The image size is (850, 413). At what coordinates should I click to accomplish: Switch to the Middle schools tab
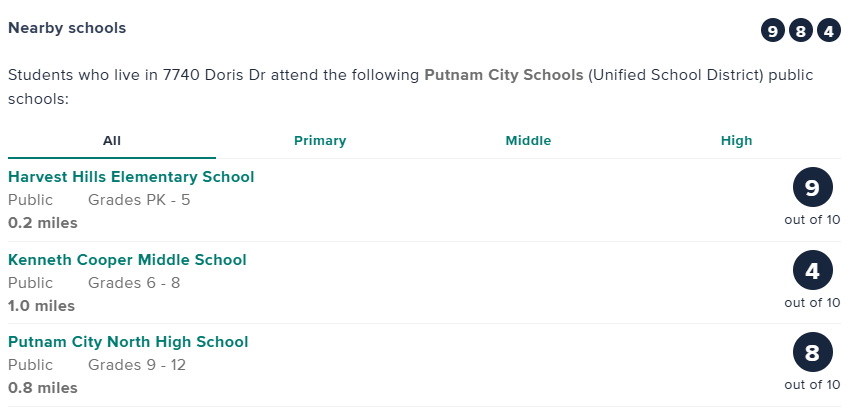528,141
